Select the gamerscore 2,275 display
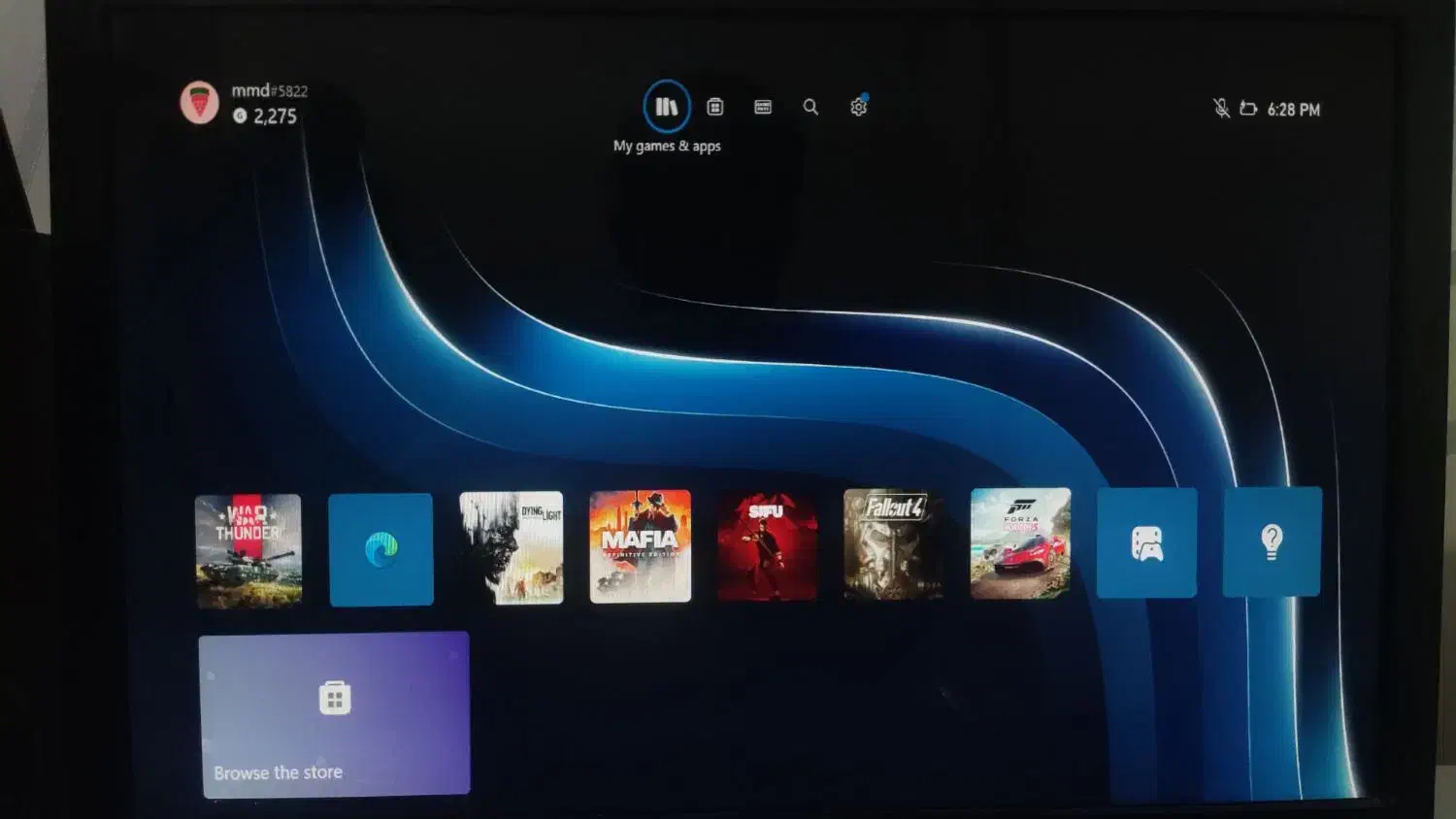1456x819 pixels. 266,116
